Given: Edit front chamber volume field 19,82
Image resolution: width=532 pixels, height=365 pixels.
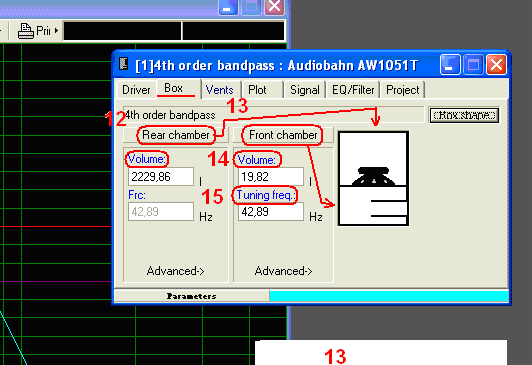Looking at the screenshot, I should click(270, 177).
